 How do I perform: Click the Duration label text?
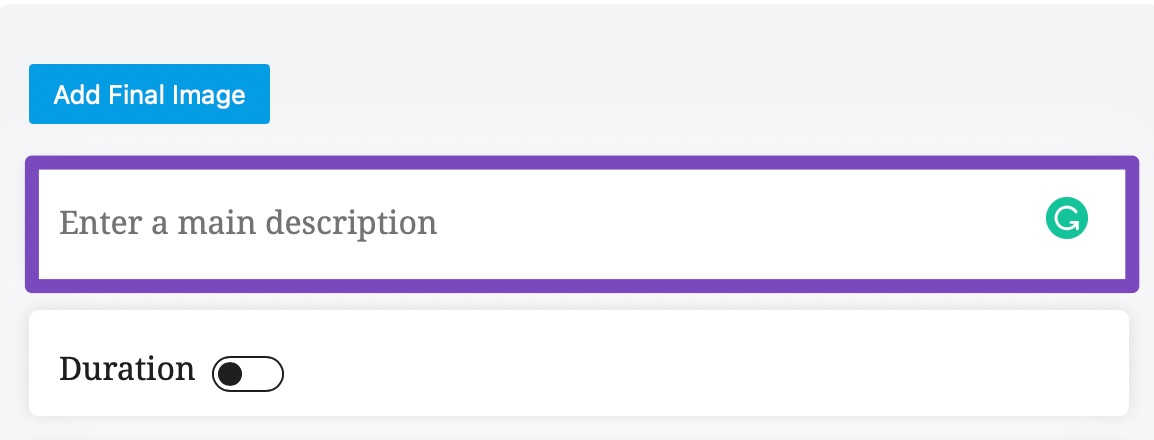click(x=127, y=369)
